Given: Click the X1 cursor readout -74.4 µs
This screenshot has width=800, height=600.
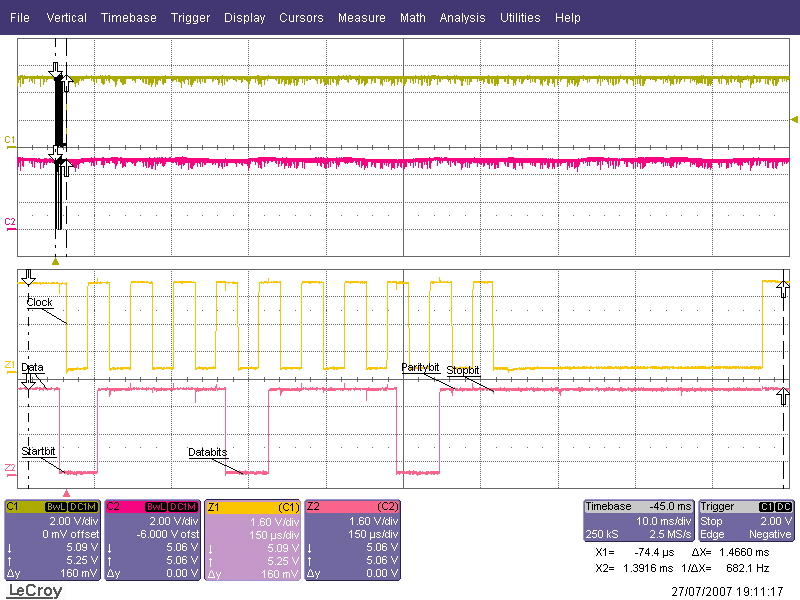Looking at the screenshot, I should click(x=655, y=553).
